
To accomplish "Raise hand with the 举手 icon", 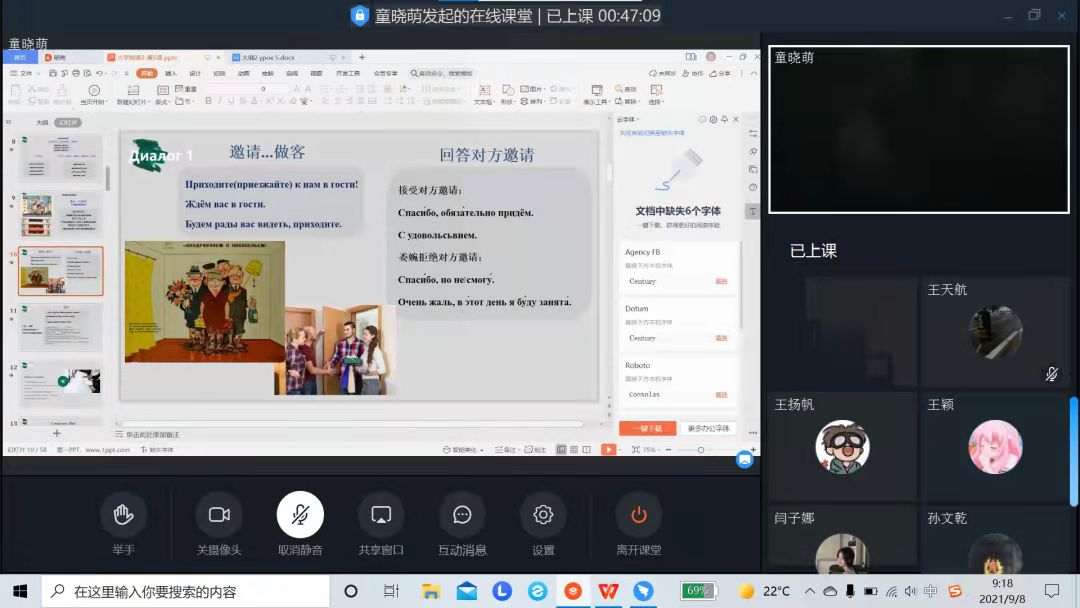I will click(123, 516).
